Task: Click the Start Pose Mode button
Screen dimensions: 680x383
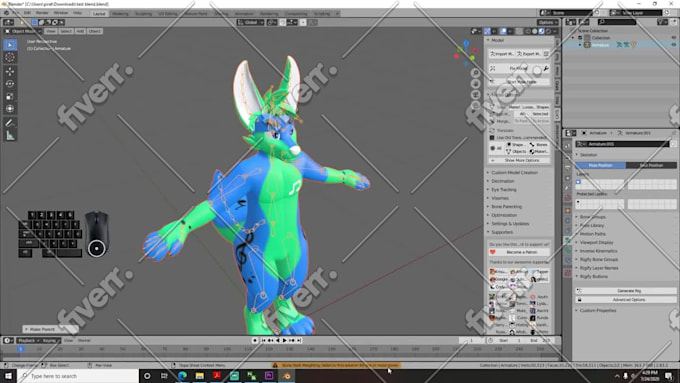Action: 520,82
